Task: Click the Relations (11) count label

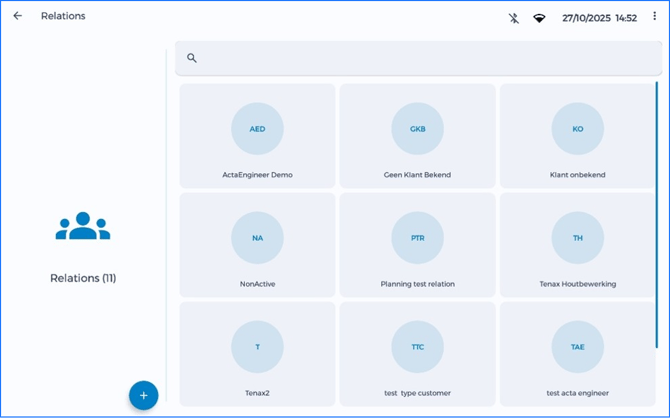Action: (x=83, y=278)
